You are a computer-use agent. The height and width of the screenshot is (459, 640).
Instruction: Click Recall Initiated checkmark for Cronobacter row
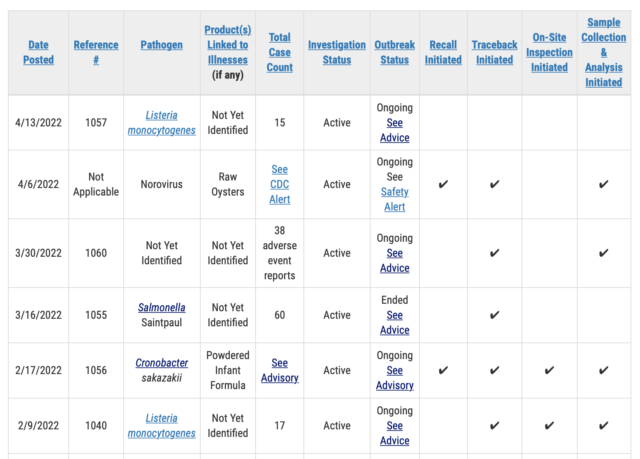point(443,370)
